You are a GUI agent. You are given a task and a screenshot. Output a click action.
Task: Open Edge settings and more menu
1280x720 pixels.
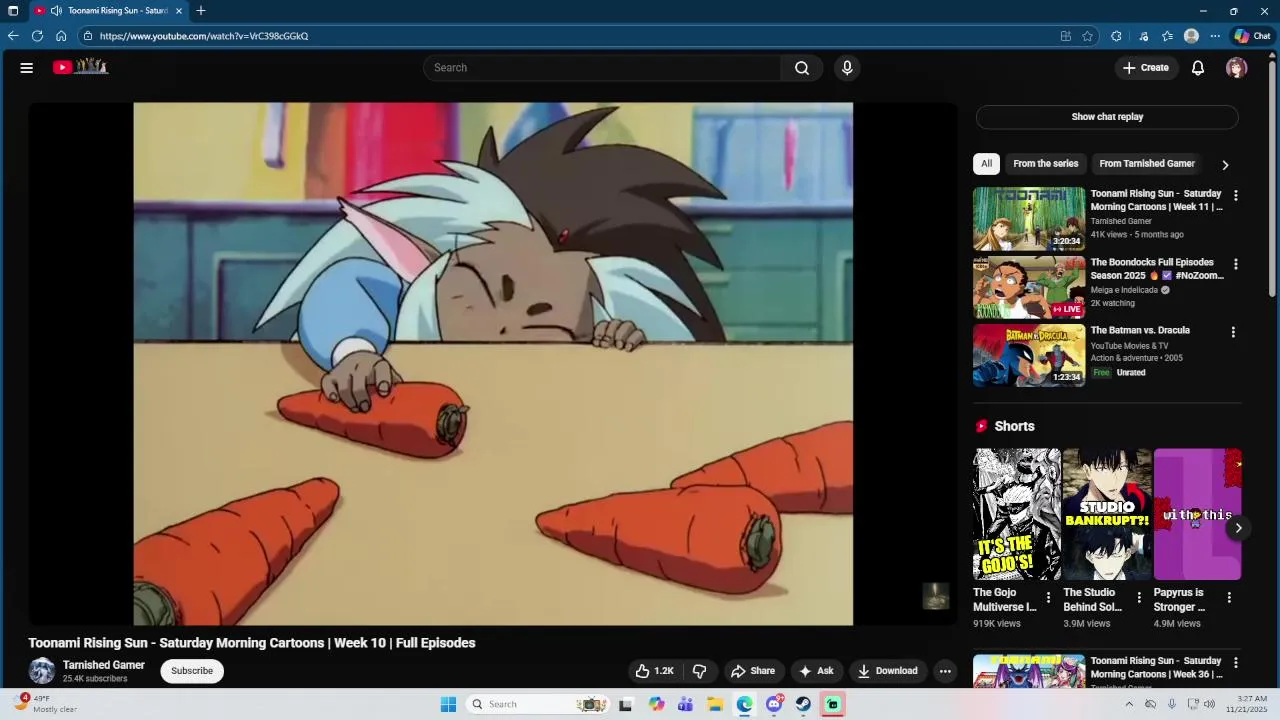(1215, 36)
